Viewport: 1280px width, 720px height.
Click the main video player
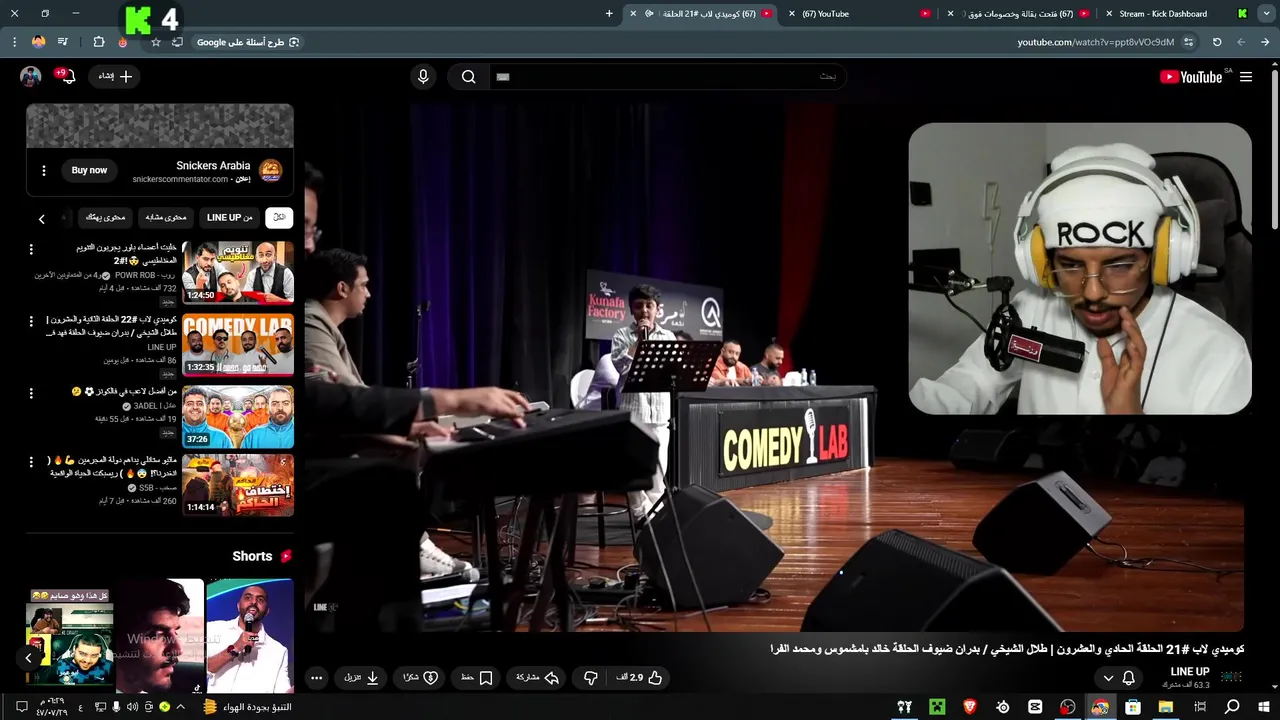coord(774,368)
